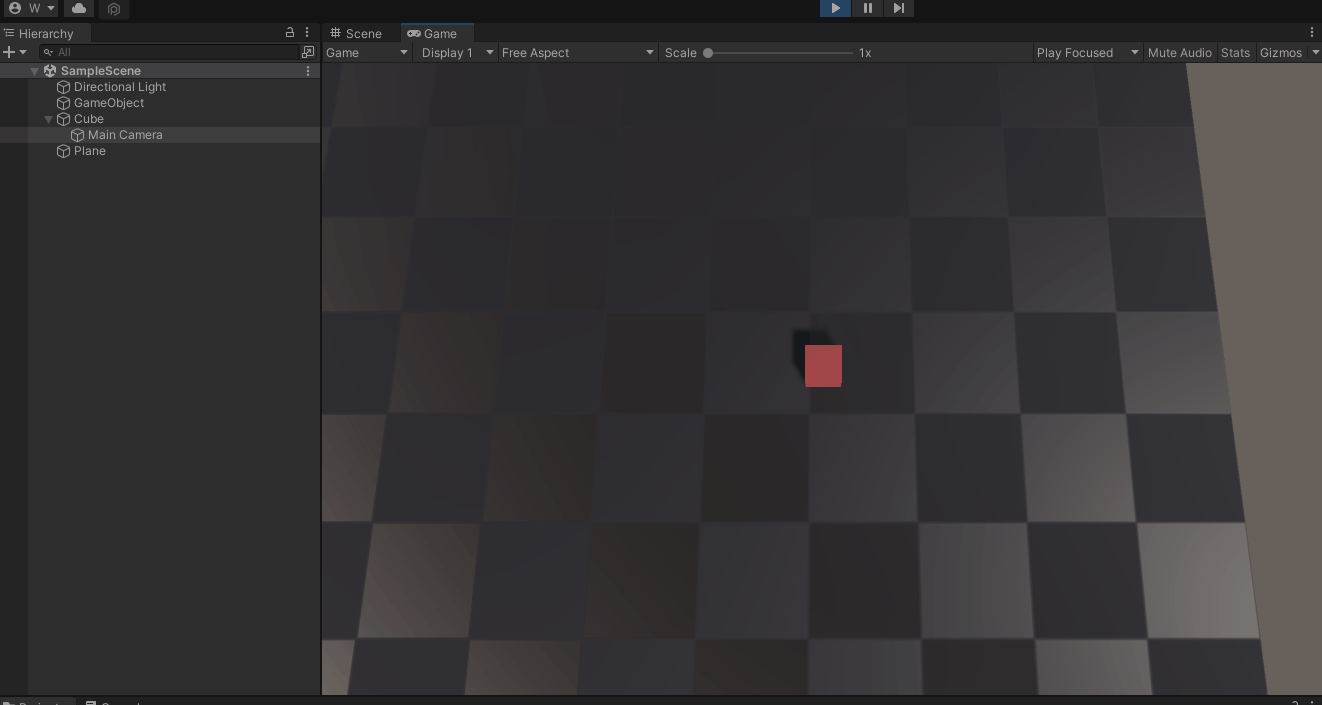Open Unity cloud services icon

79,8
